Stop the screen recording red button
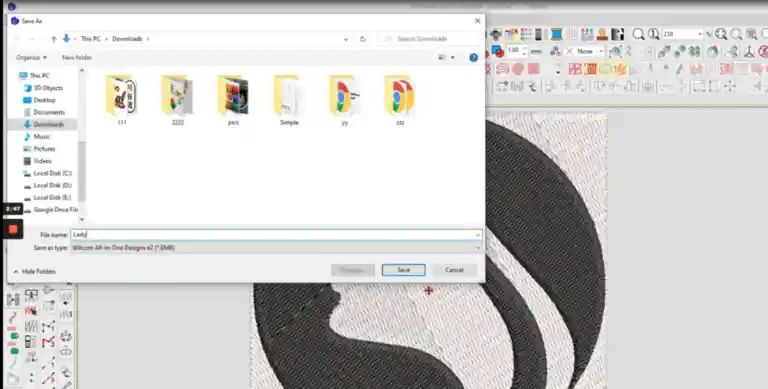The image size is (768, 389). coord(13,229)
